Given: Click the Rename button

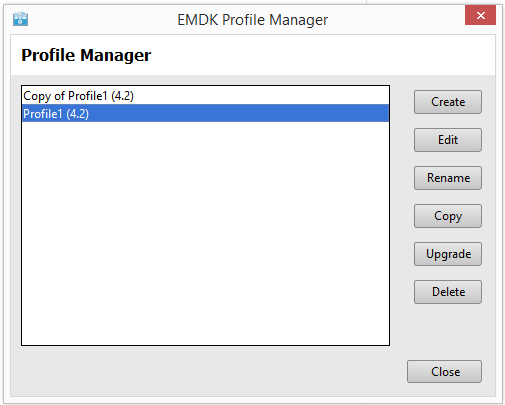Looking at the screenshot, I should coord(448,178).
